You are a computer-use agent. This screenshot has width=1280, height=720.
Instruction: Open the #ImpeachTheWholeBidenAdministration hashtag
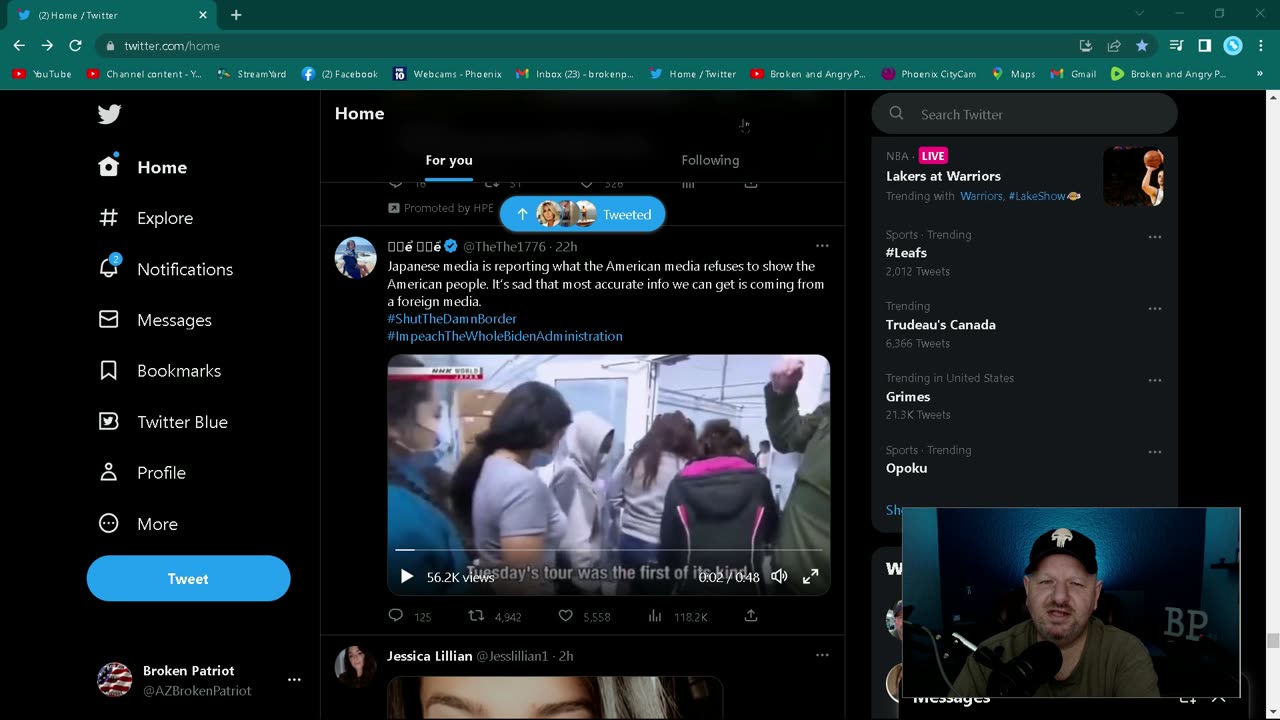click(505, 336)
